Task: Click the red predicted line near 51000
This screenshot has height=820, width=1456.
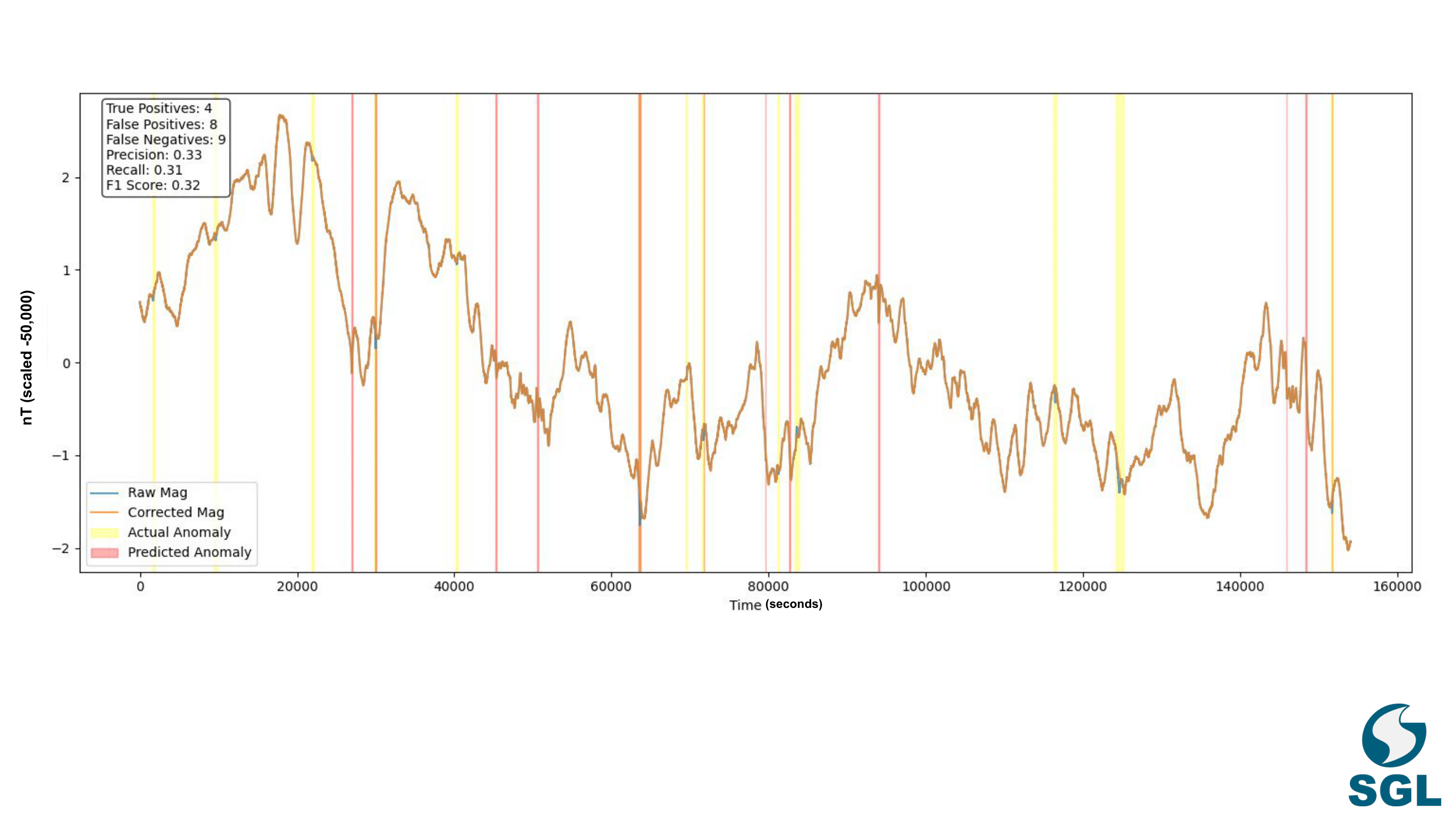Action: coord(538,332)
